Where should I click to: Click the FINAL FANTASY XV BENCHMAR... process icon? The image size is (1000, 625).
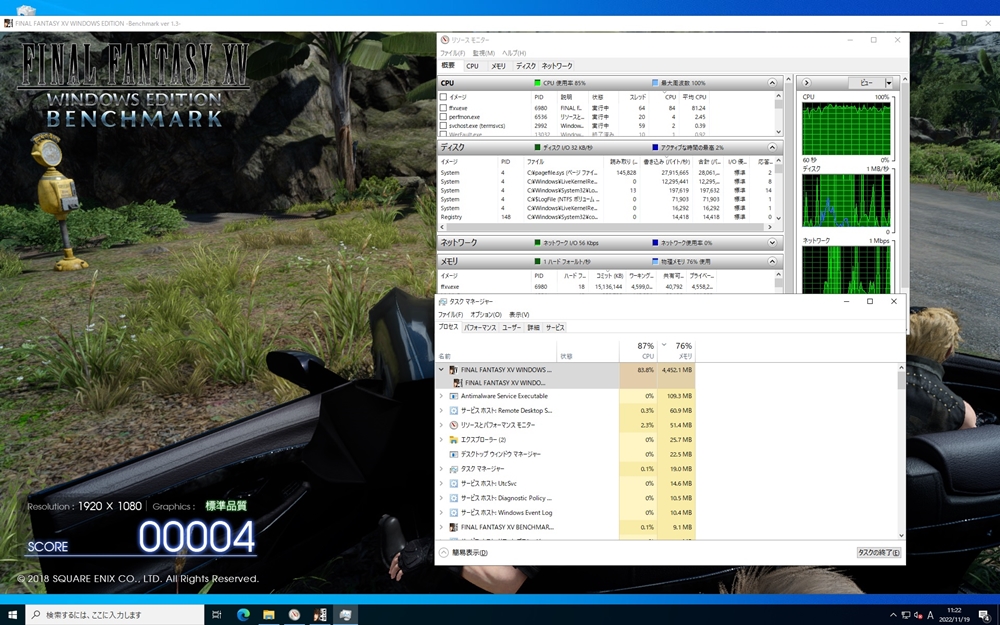point(453,527)
